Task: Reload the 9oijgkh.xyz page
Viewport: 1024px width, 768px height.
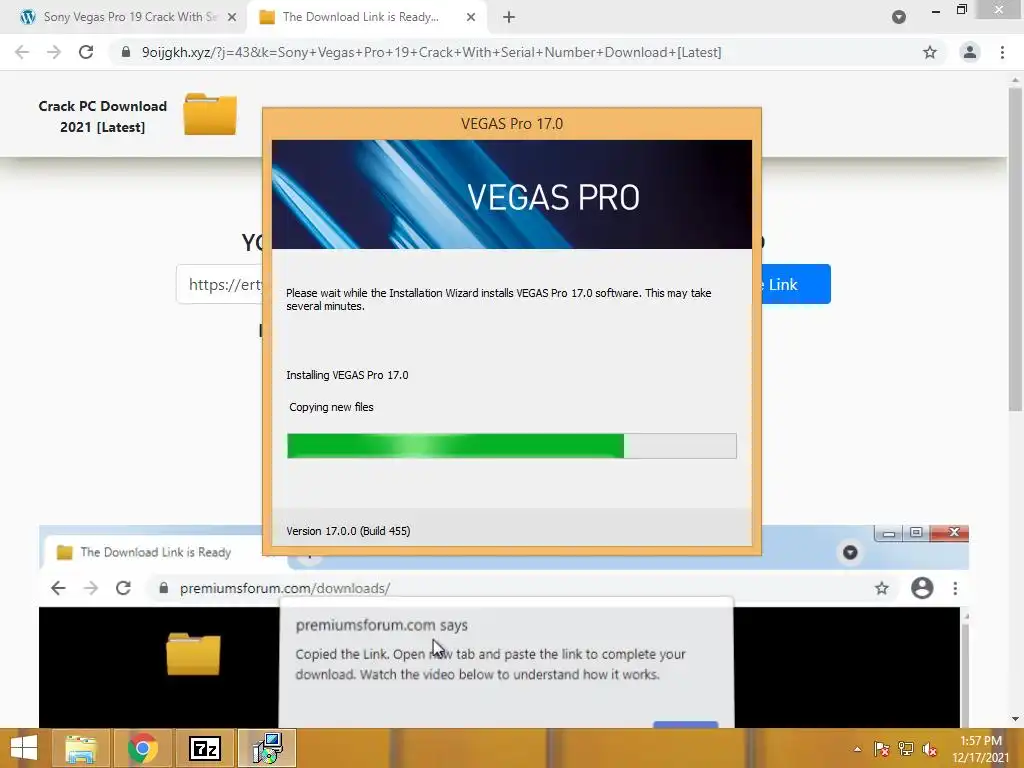Action: 86,52
